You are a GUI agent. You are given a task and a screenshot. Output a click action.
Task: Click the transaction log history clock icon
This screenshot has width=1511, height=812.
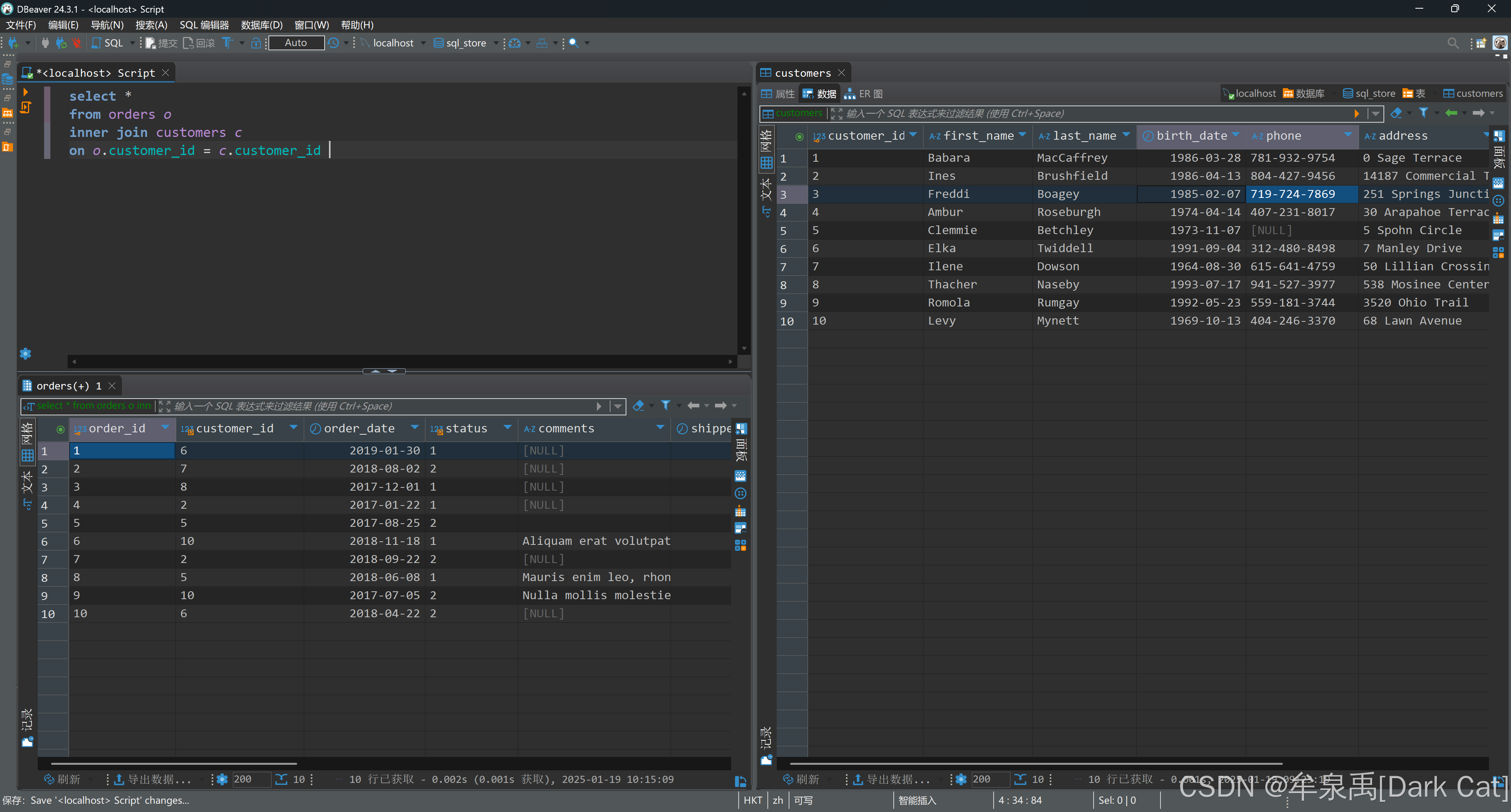pos(333,43)
